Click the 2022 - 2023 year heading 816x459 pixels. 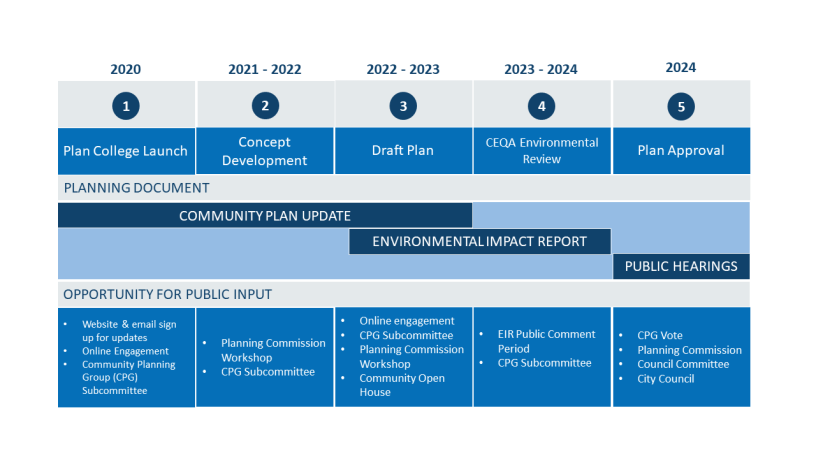point(403,69)
